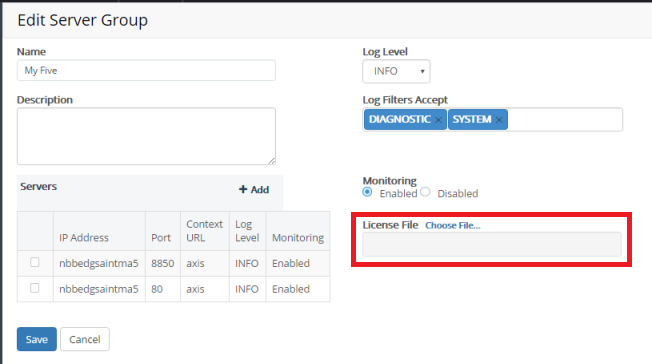
Task: Click the SYSTEM tag label
Action: coord(472,119)
